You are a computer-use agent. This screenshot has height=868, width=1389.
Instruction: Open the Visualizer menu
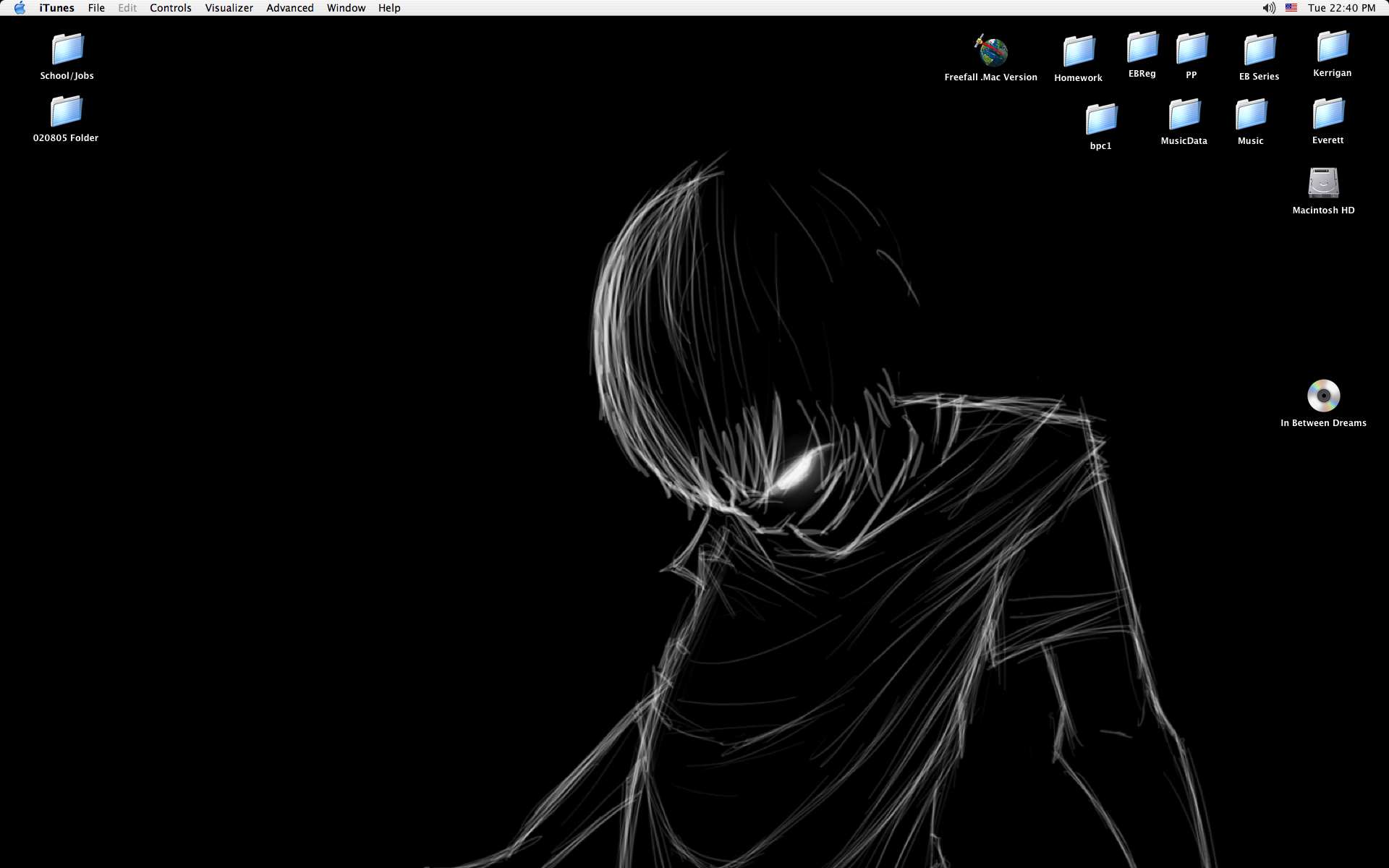point(229,8)
